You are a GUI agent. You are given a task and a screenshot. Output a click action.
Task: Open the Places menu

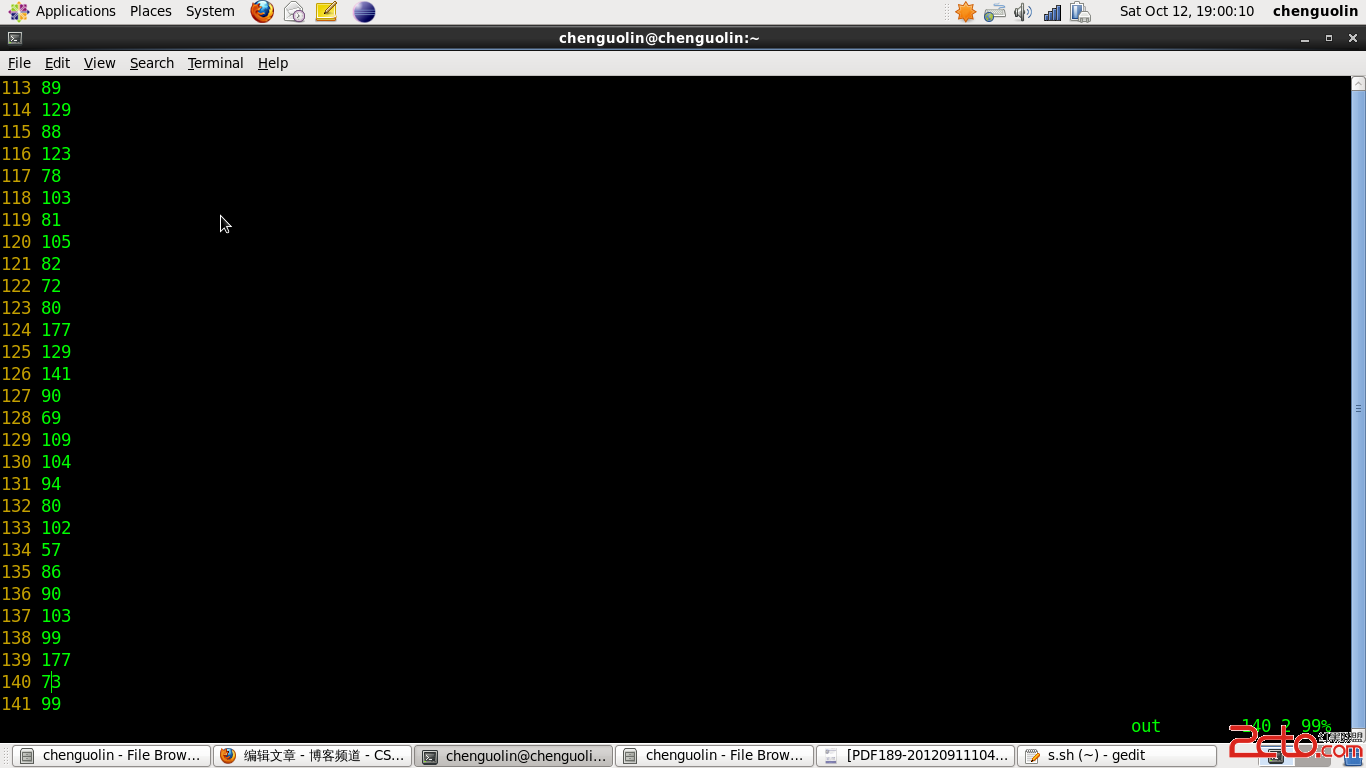pyautogui.click(x=151, y=11)
